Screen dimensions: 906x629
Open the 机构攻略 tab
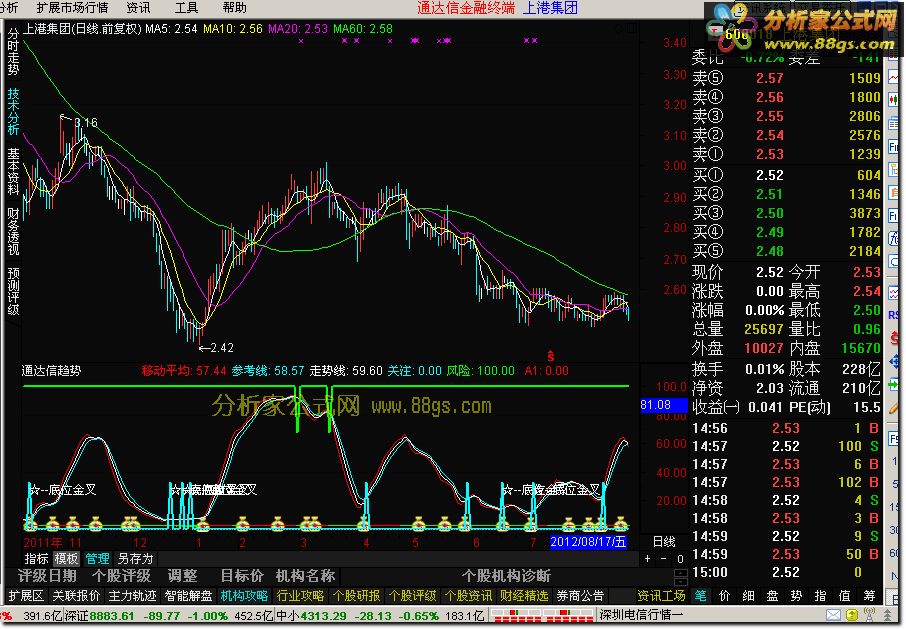coord(244,595)
